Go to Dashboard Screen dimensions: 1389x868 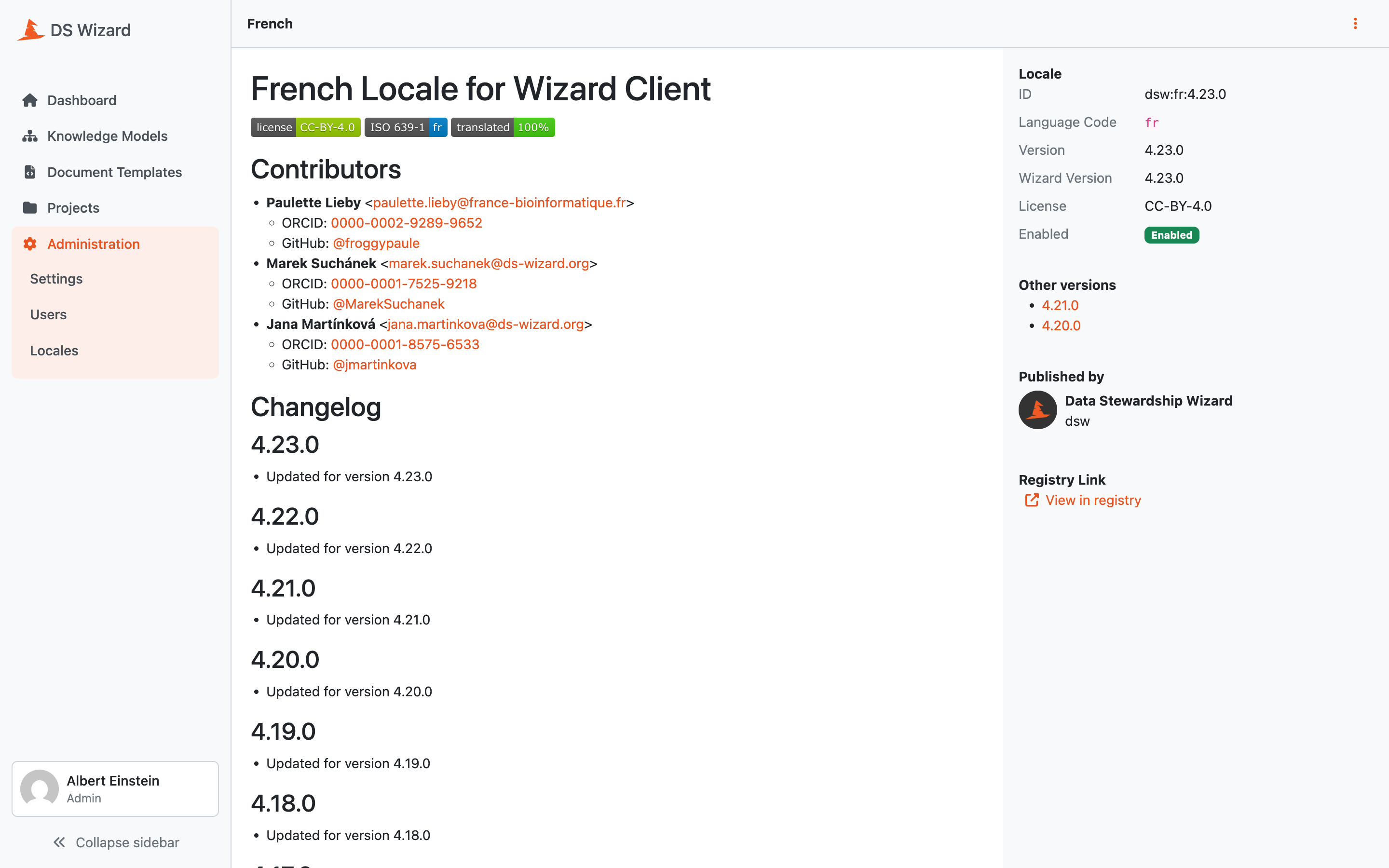point(115,100)
